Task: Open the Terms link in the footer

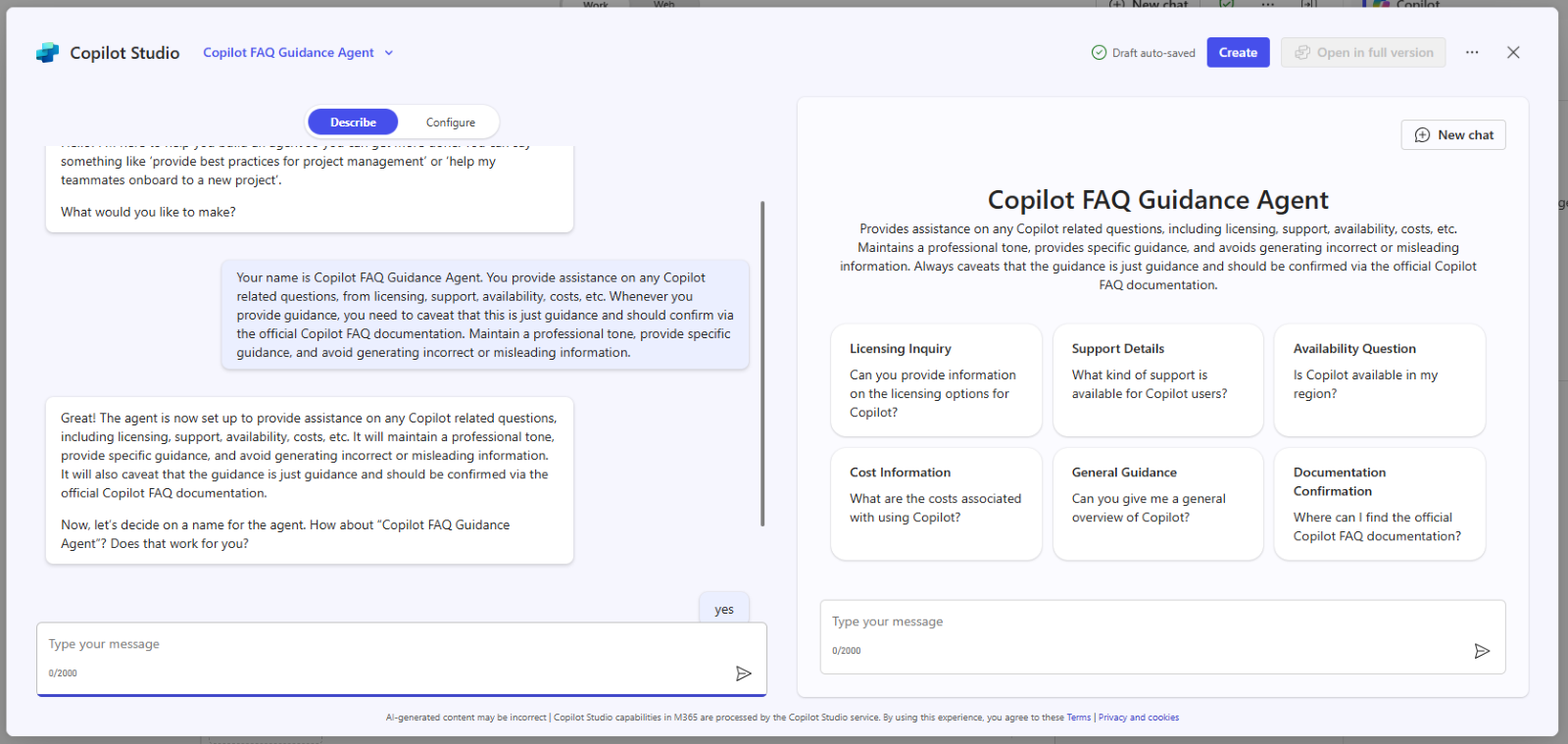Action: pos(1079,718)
